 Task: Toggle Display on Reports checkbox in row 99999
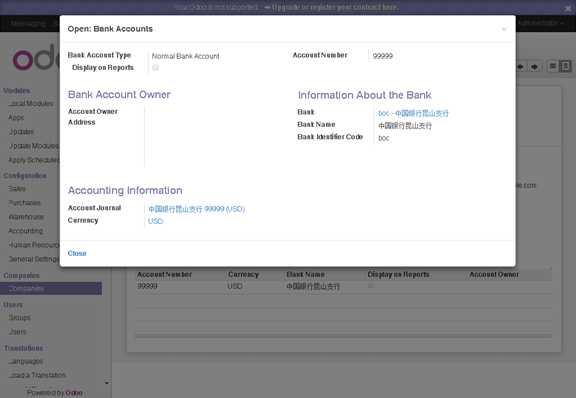pos(371,286)
